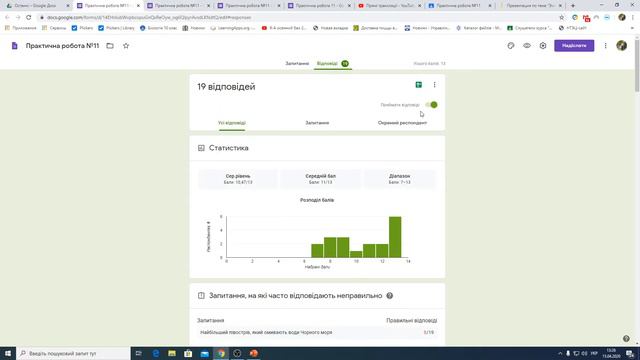The width and height of the screenshot is (640, 360).
Task: Show hidden system tray icons
Action: tap(560, 353)
